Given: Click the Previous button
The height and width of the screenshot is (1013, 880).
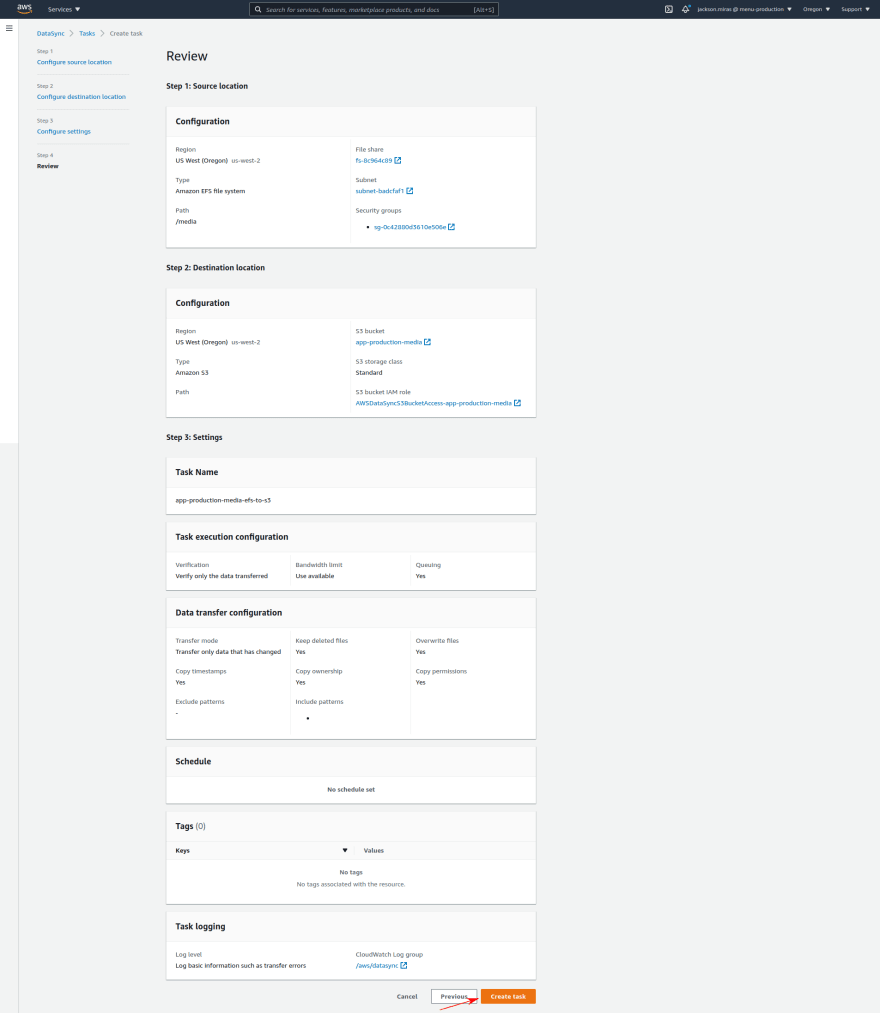Looking at the screenshot, I should (454, 996).
